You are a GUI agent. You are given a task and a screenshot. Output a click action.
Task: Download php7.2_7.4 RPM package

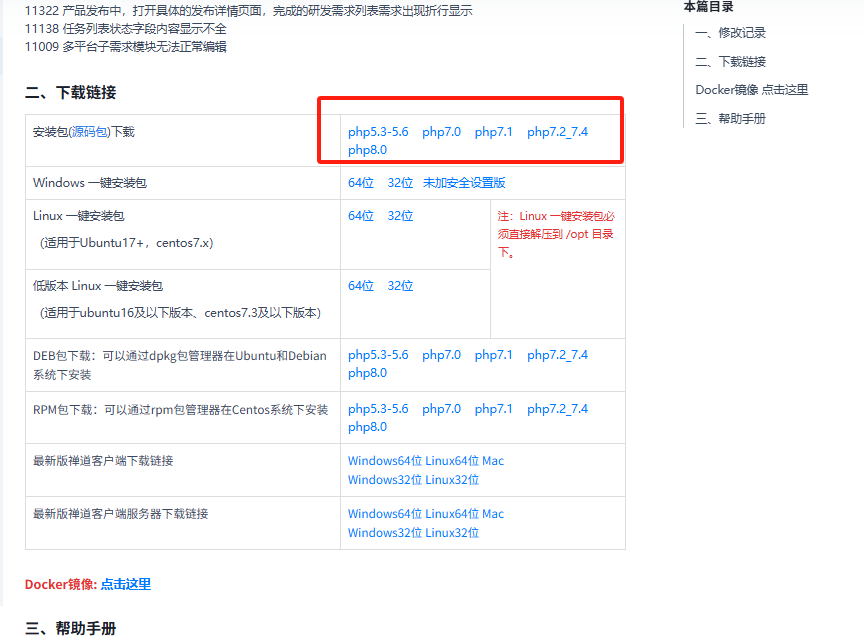[x=557, y=409]
